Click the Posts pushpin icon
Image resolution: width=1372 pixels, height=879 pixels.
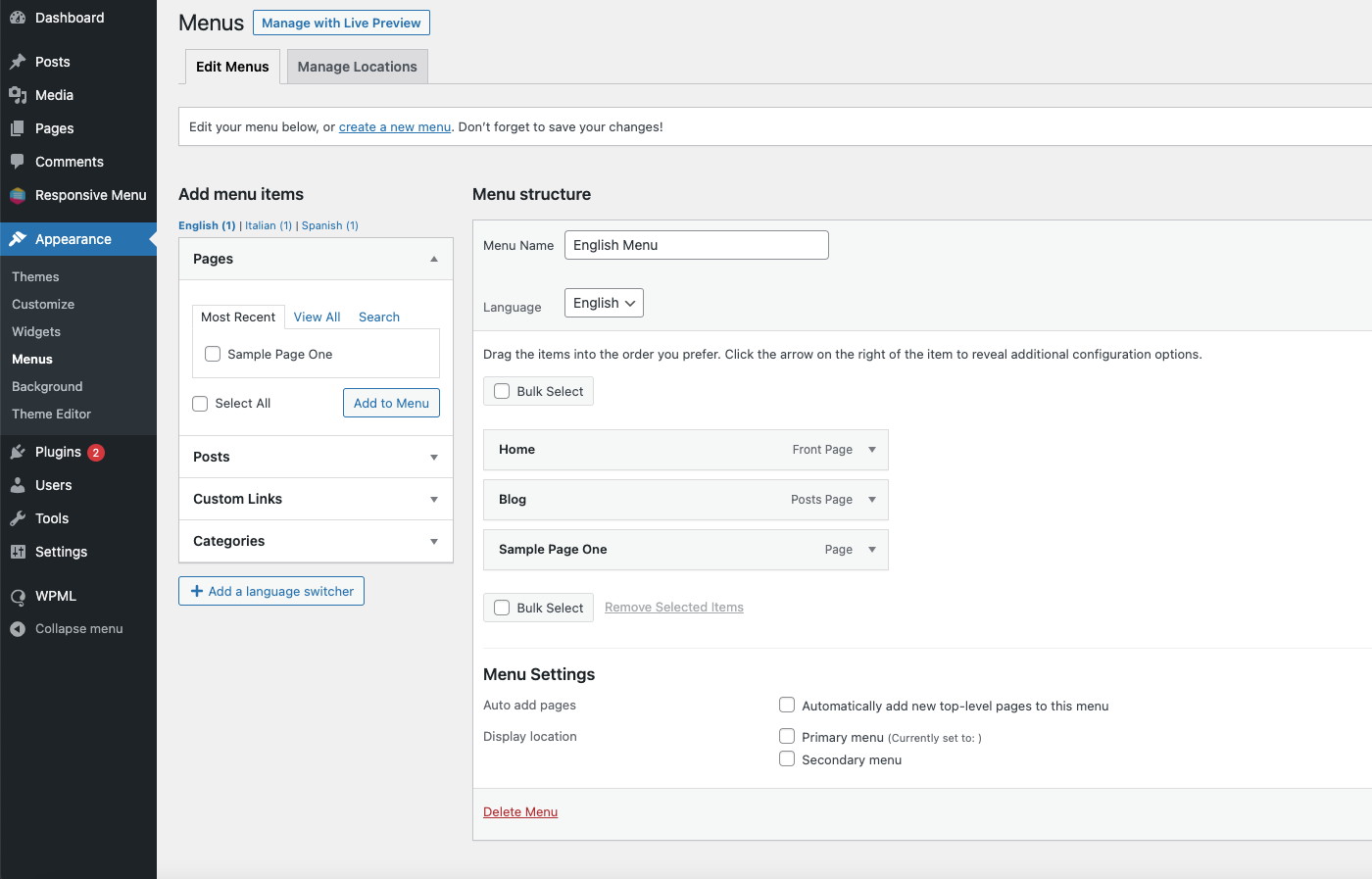point(18,62)
